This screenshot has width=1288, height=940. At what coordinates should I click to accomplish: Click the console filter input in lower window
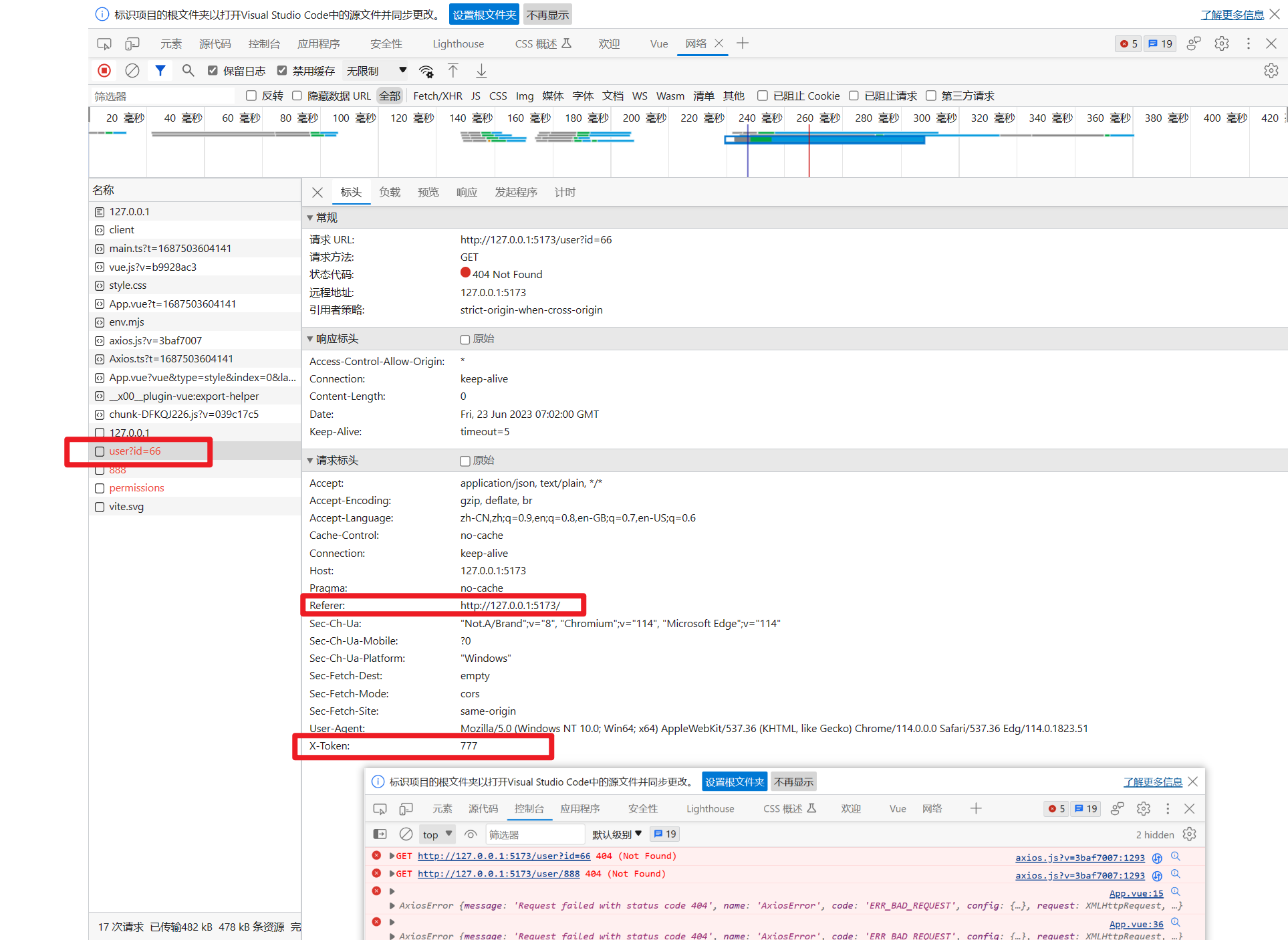pos(536,834)
